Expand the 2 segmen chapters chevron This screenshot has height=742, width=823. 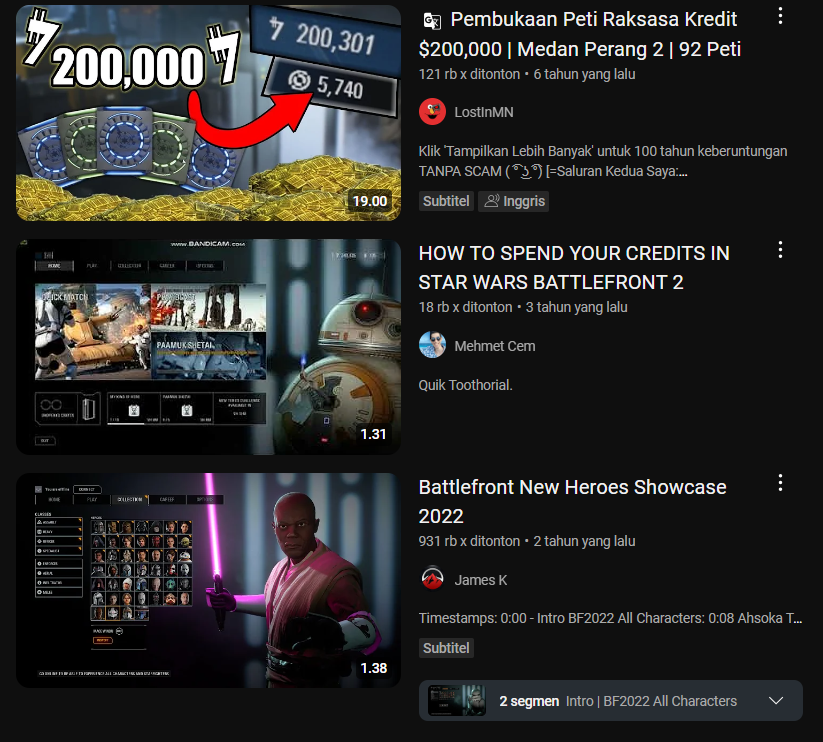(x=776, y=701)
